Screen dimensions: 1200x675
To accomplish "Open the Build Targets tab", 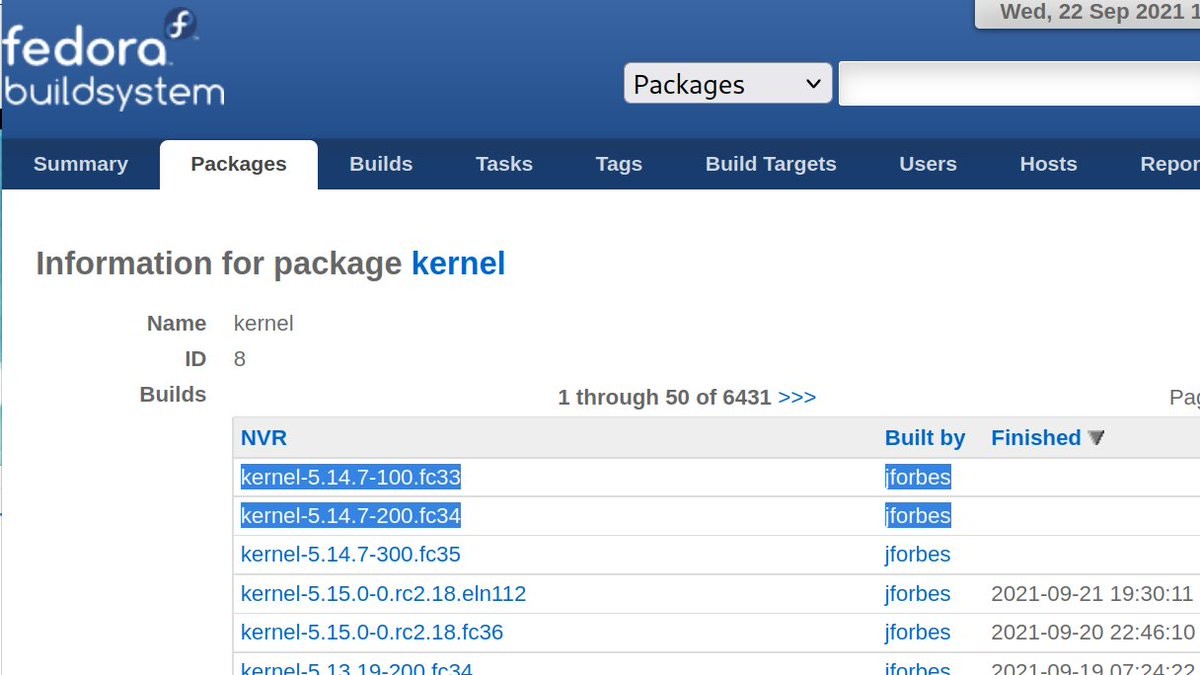I will 771,164.
